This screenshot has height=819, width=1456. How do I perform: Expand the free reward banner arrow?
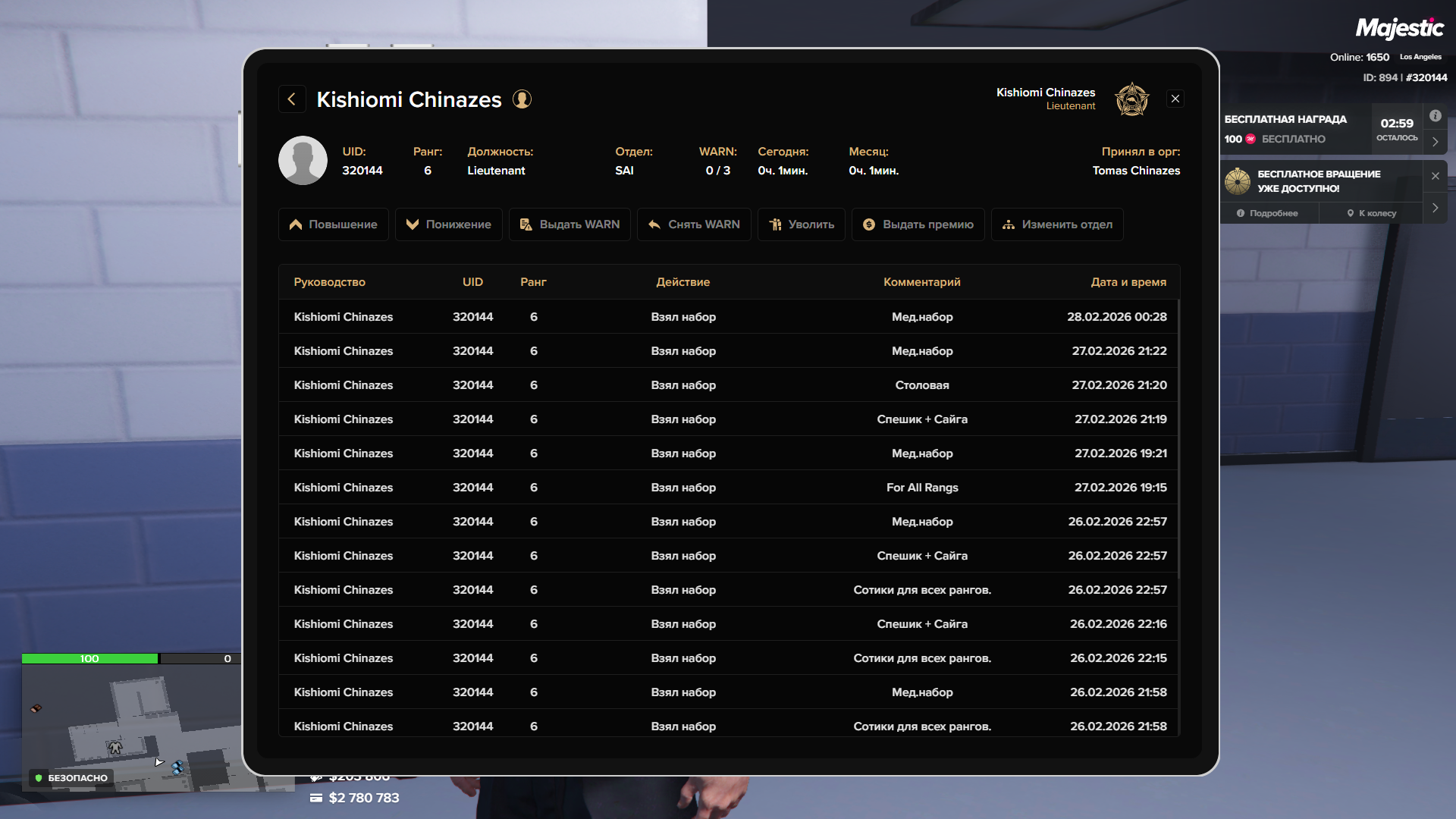[1435, 142]
